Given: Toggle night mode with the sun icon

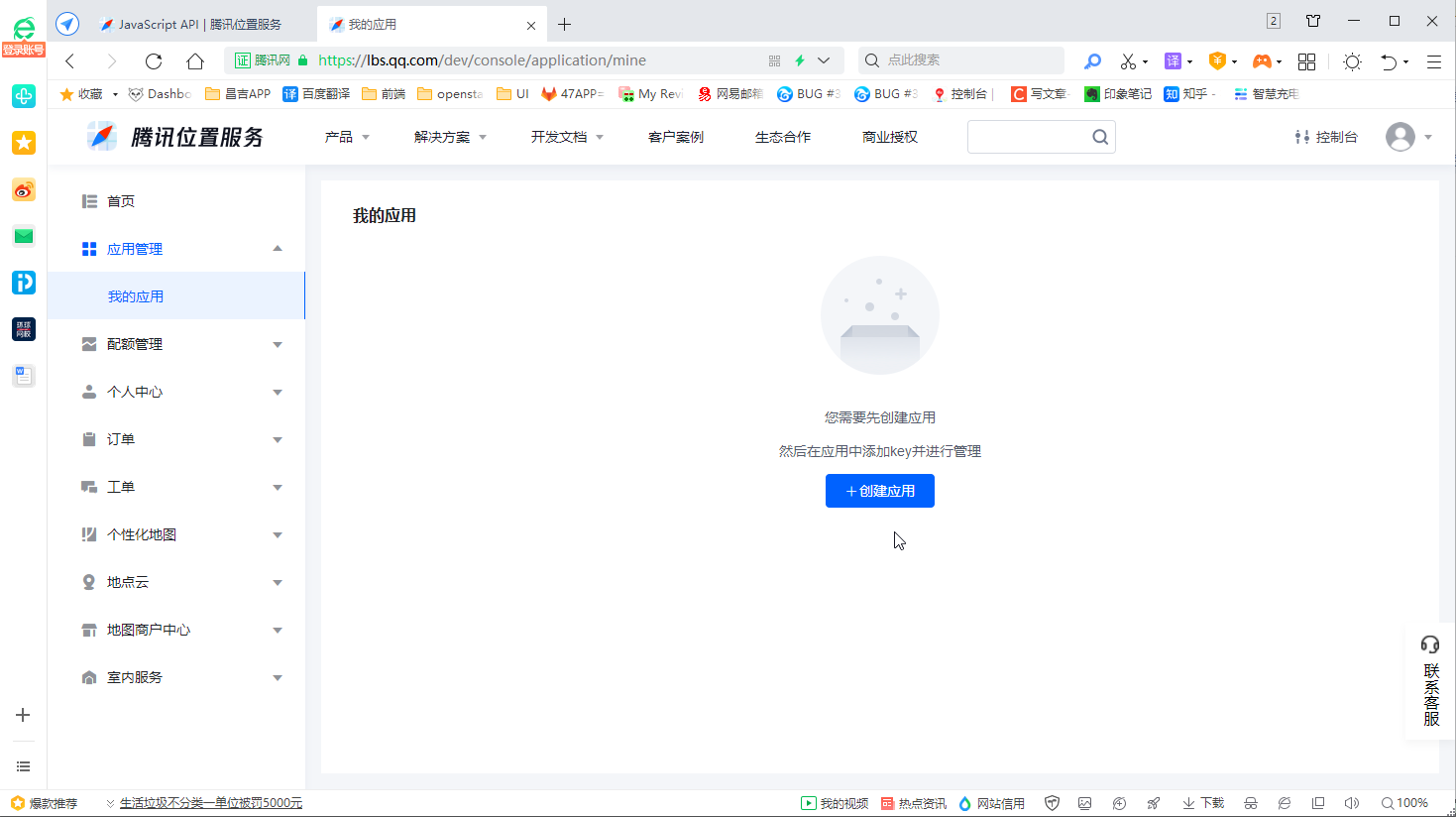Looking at the screenshot, I should 1352,60.
